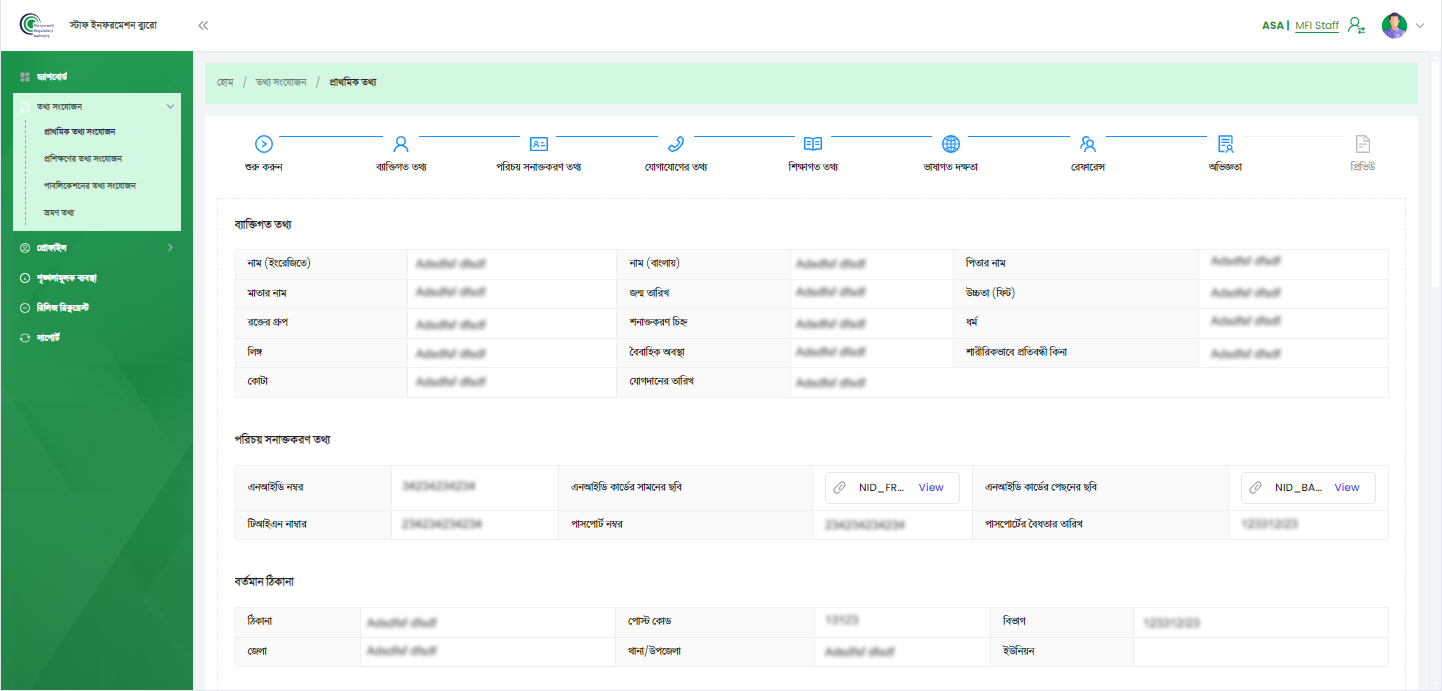Screen dimensions: 1442x691
Task: Select the ব্যক্তিগত তথ্য step label
Action: click(401, 167)
